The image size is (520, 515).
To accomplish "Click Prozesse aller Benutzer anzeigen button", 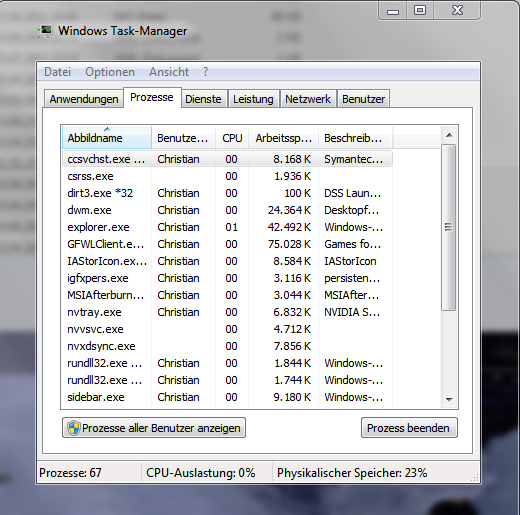I will point(154,428).
